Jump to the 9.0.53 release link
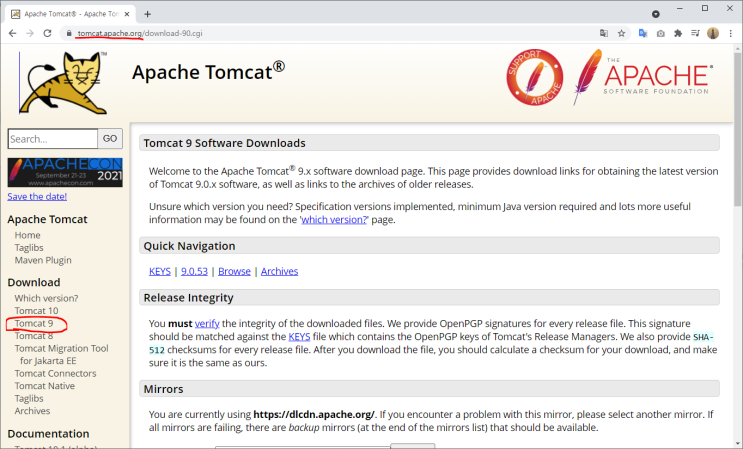Screen dimensions: 743x449 (x=194, y=271)
